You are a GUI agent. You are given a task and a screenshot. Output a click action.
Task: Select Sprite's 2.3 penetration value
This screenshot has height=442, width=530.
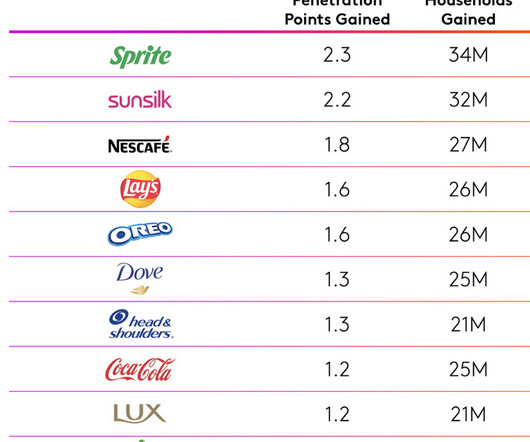tap(337, 55)
